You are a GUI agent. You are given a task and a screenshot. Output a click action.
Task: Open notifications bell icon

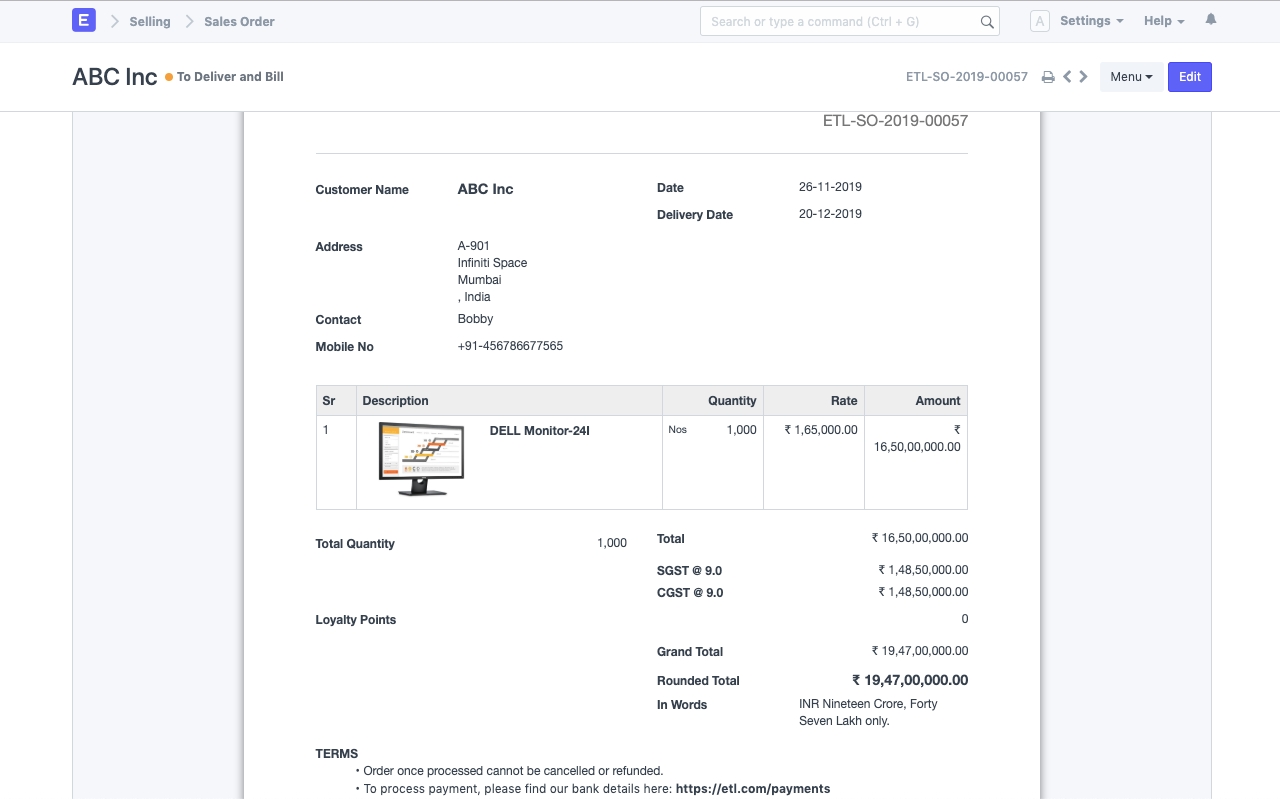click(x=1211, y=20)
